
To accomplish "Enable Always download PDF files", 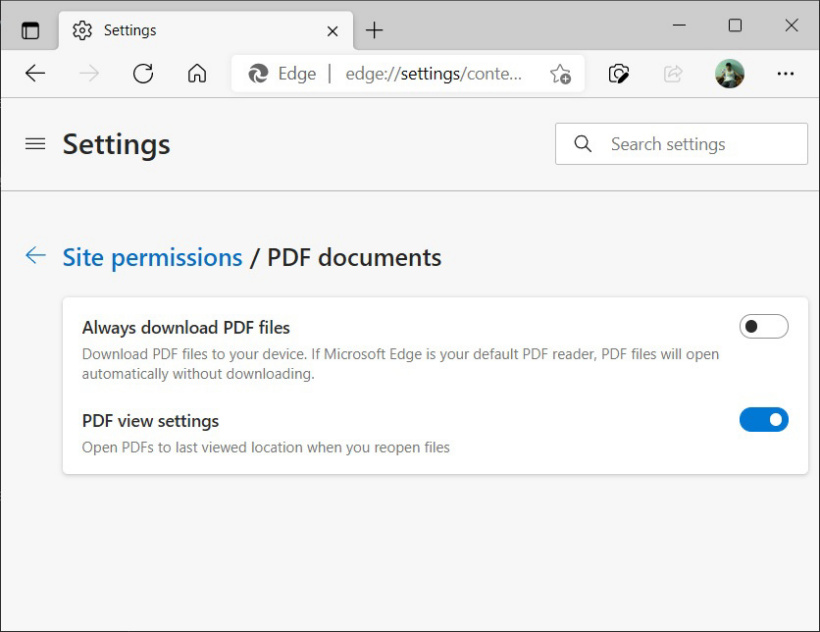I will tap(763, 326).
